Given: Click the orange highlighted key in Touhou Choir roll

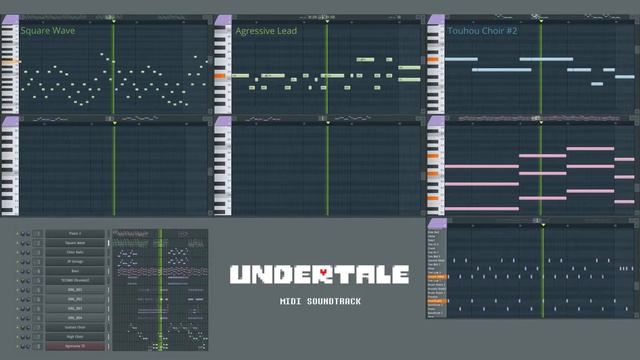Looking at the screenshot, I should (x=433, y=59).
